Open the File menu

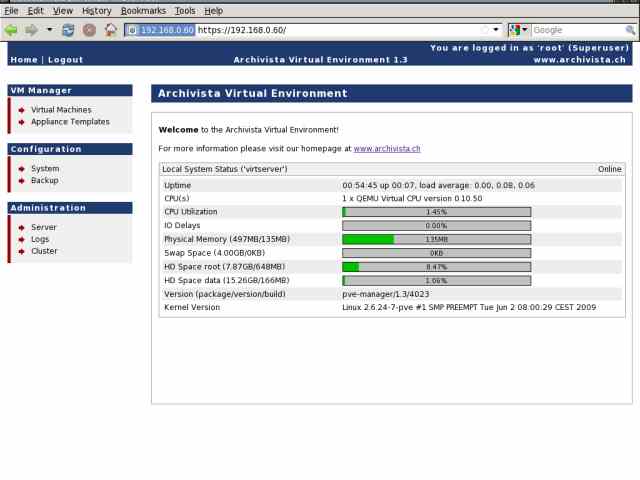coord(11,11)
